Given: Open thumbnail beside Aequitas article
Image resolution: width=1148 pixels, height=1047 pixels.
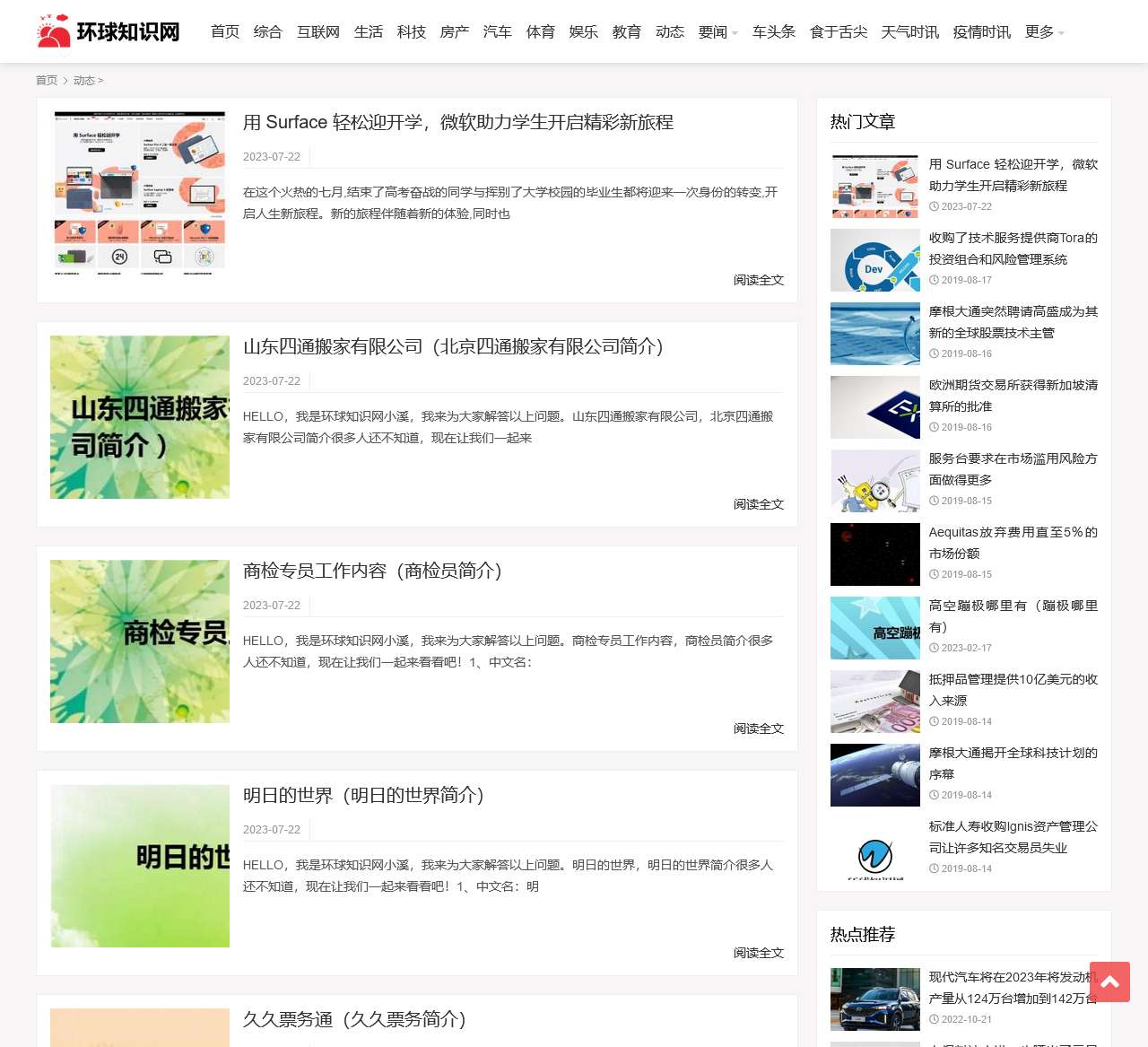Looking at the screenshot, I should pos(875,554).
